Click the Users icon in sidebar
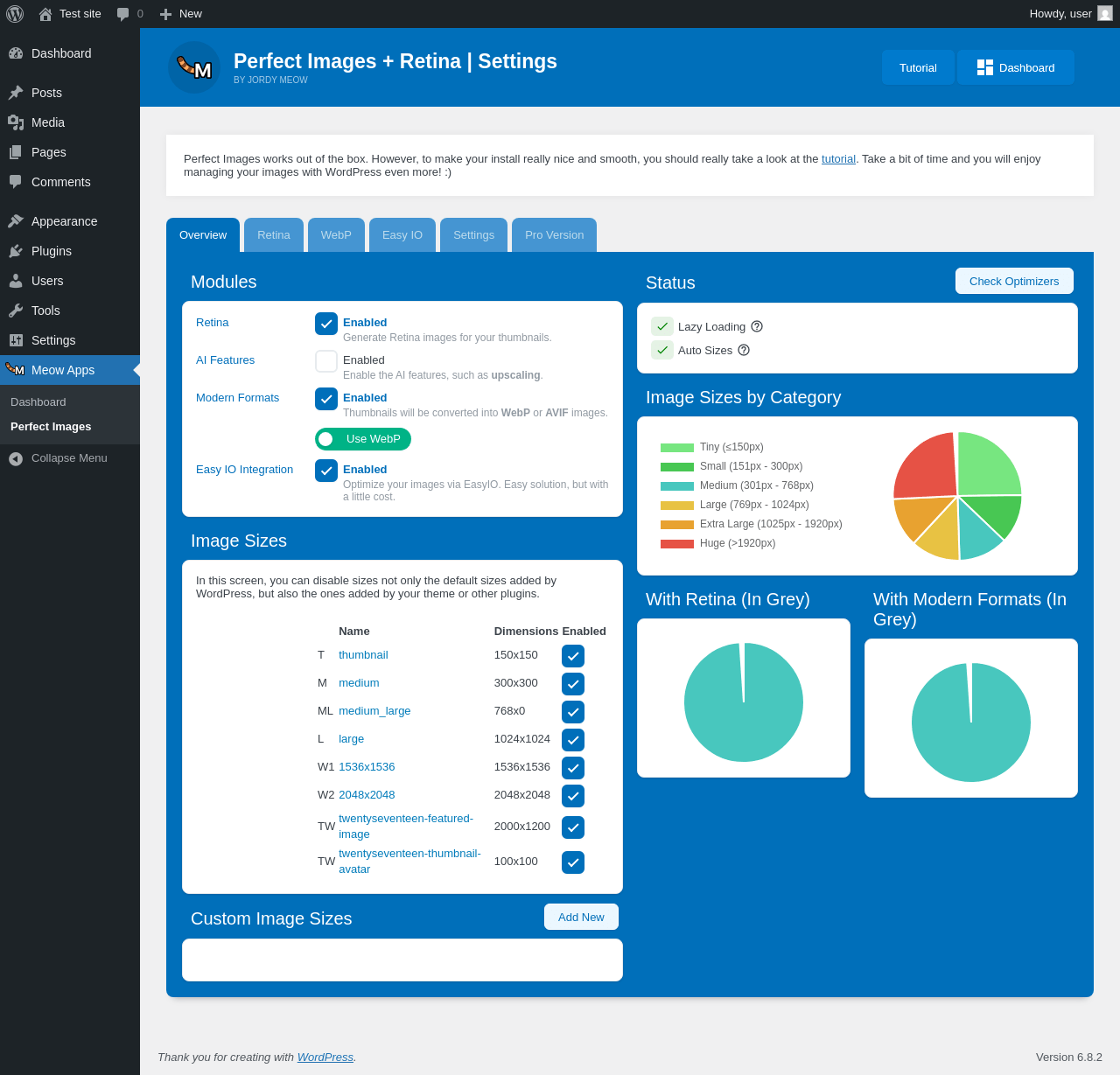The height and width of the screenshot is (1075, 1120). coord(16,281)
